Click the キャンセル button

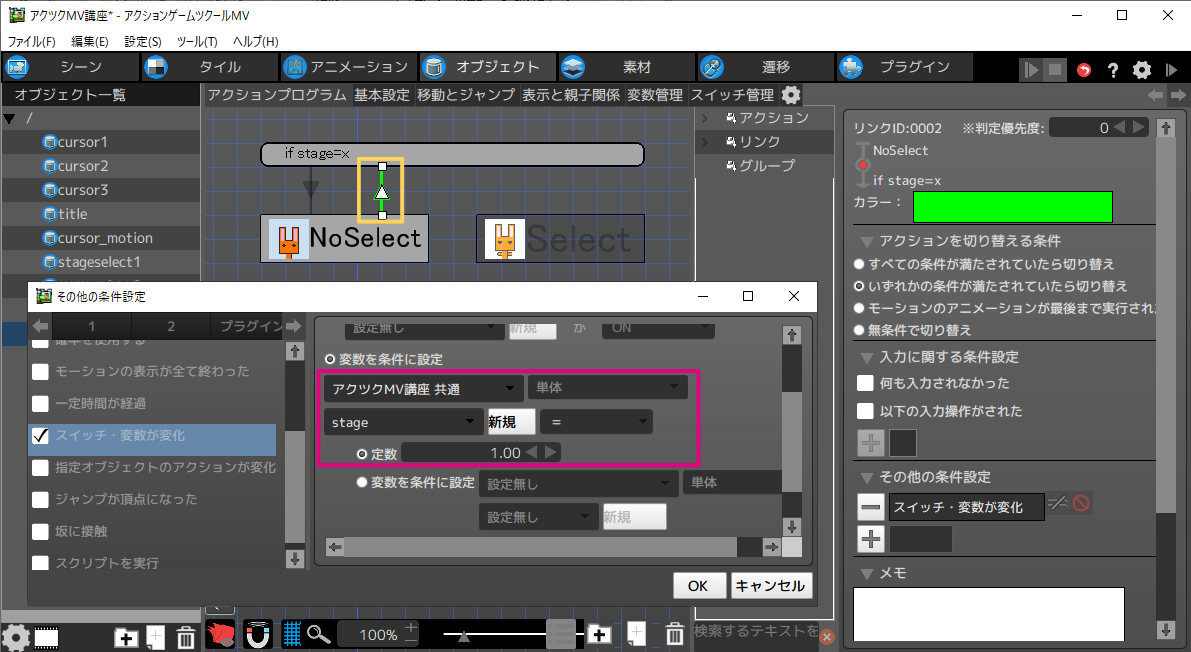pyautogui.click(x=770, y=585)
